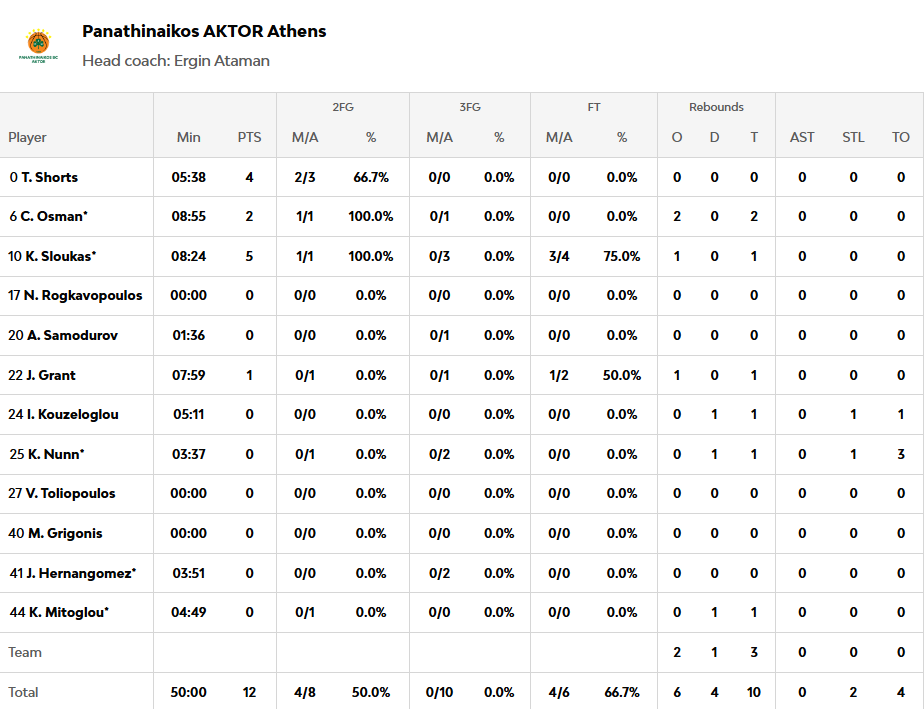Click I. Kouzeloglou player name
The image size is (924, 709).
(73, 414)
